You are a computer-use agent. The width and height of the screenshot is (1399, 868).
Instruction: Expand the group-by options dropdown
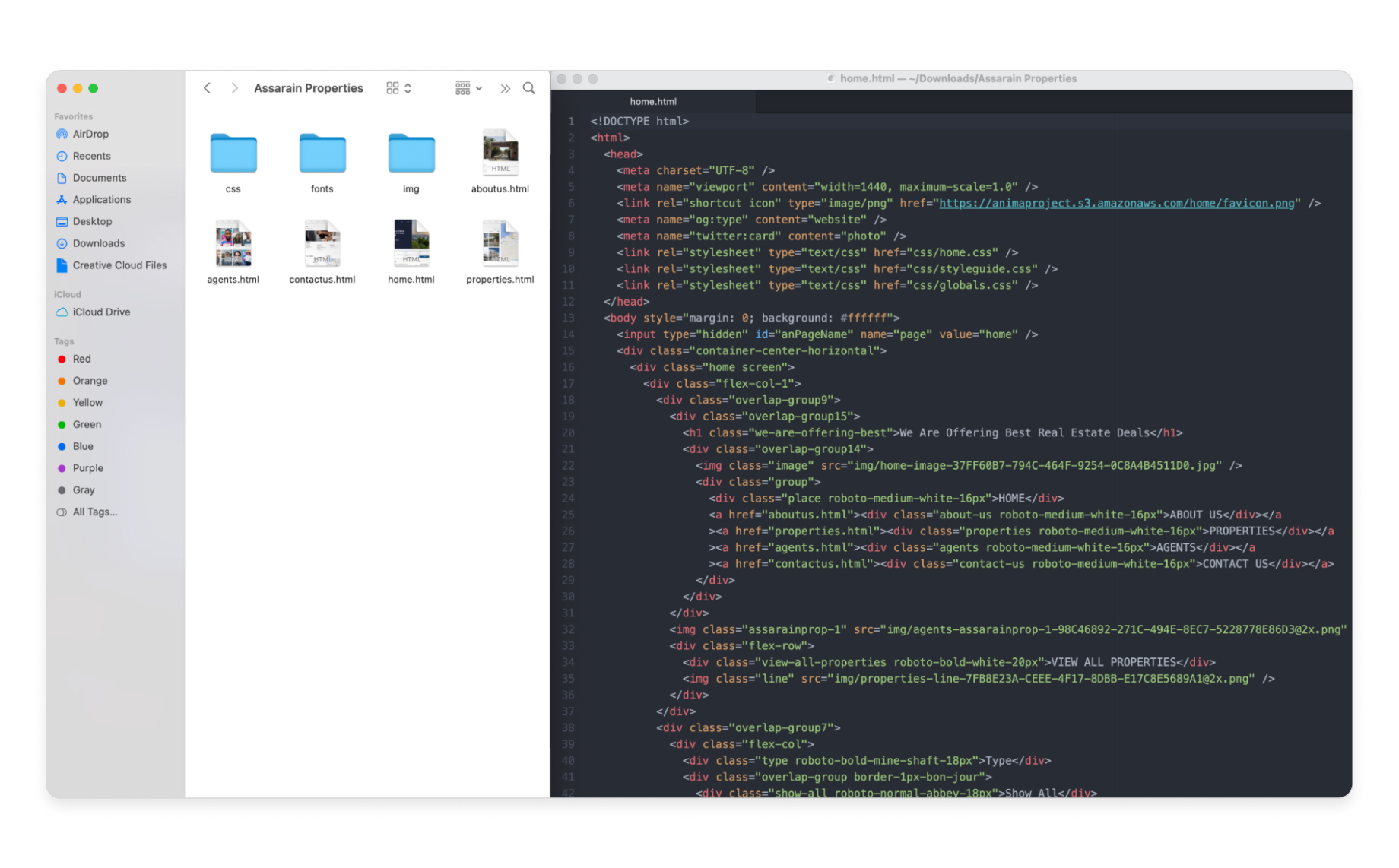(468, 88)
